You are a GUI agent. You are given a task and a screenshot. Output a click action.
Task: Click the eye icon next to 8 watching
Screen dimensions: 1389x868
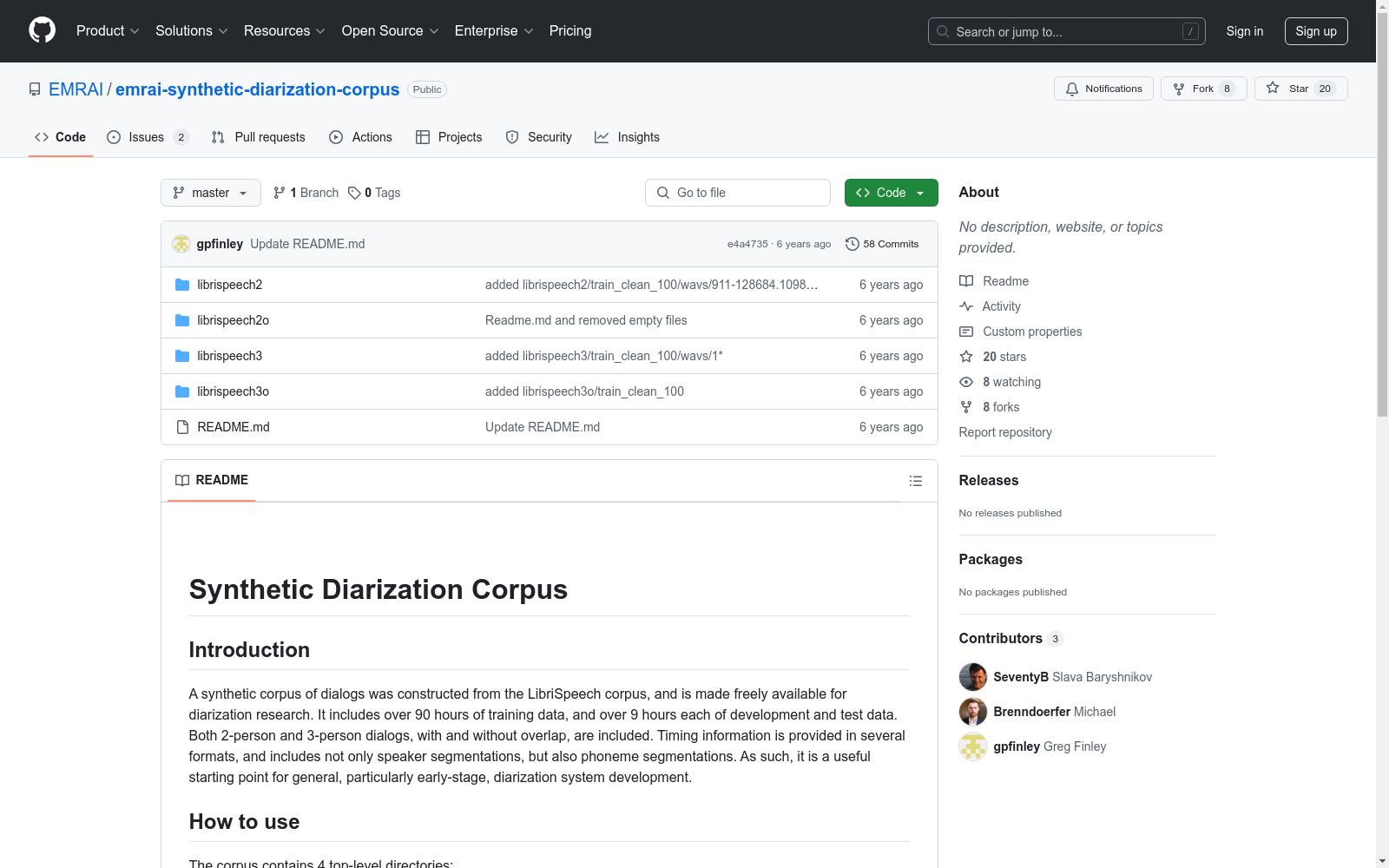966,382
